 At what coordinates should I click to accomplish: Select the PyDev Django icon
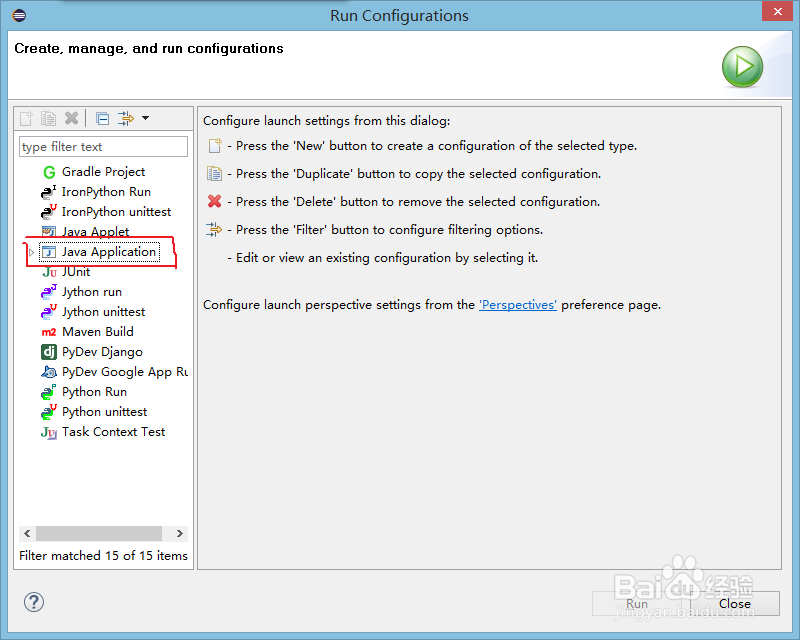click(48, 352)
